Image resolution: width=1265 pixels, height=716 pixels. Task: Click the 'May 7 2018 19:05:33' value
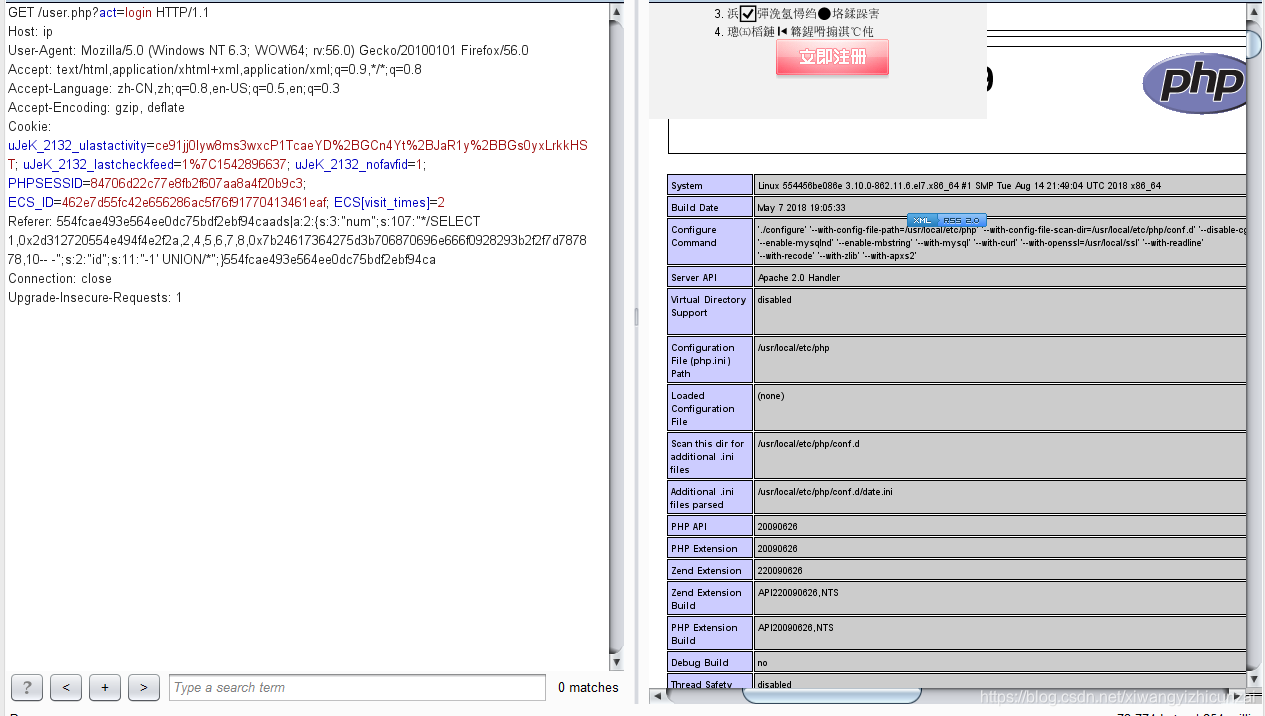pyautogui.click(x=802, y=207)
